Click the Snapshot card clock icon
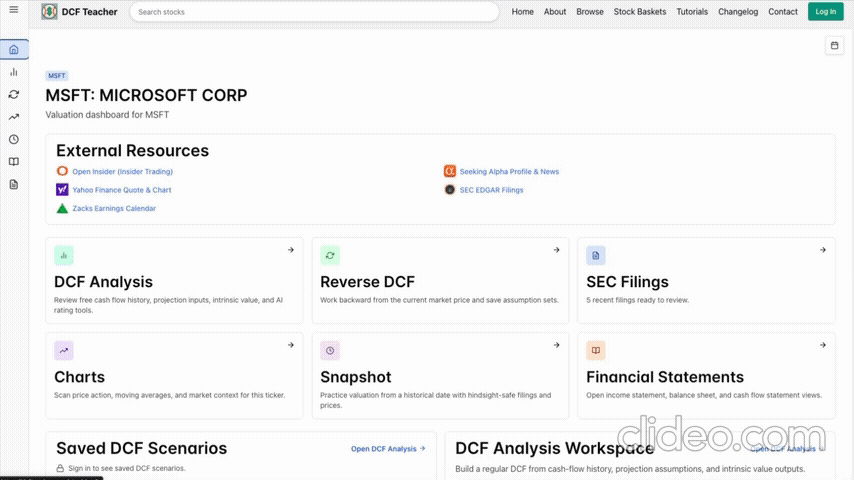Image resolution: width=854 pixels, height=480 pixels. pyautogui.click(x=330, y=351)
